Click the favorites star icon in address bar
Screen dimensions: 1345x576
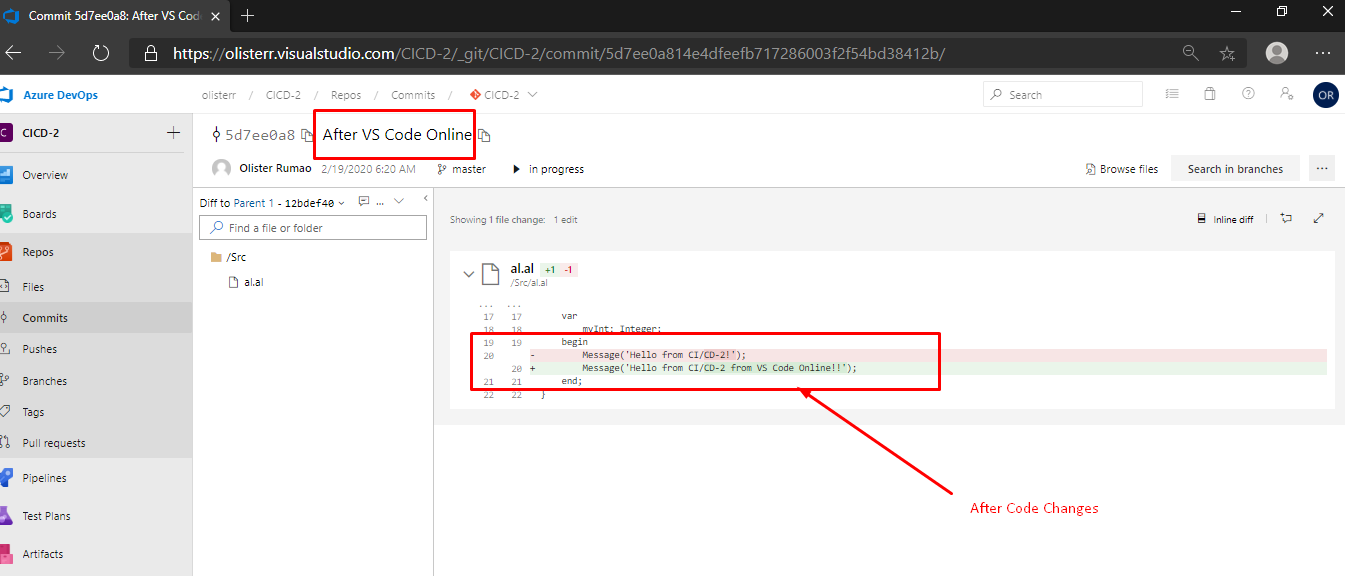point(1228,53)
